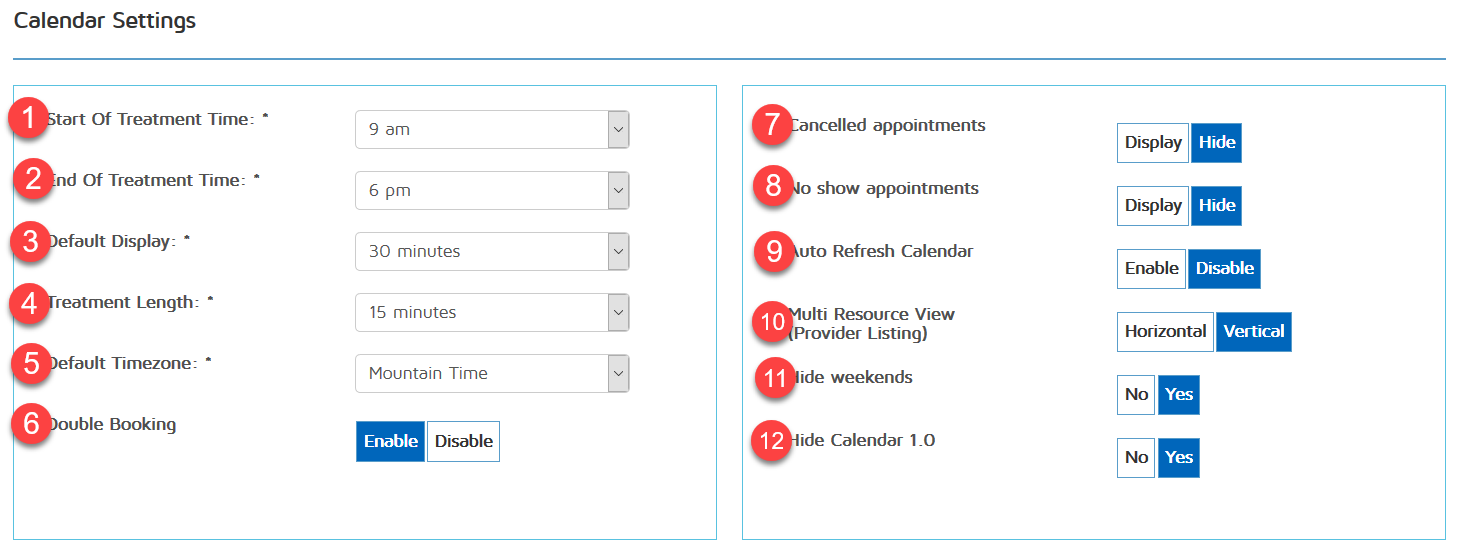1466x553 pixels.
Task: Click the red number 3 marker
Action: pos(31,242)
